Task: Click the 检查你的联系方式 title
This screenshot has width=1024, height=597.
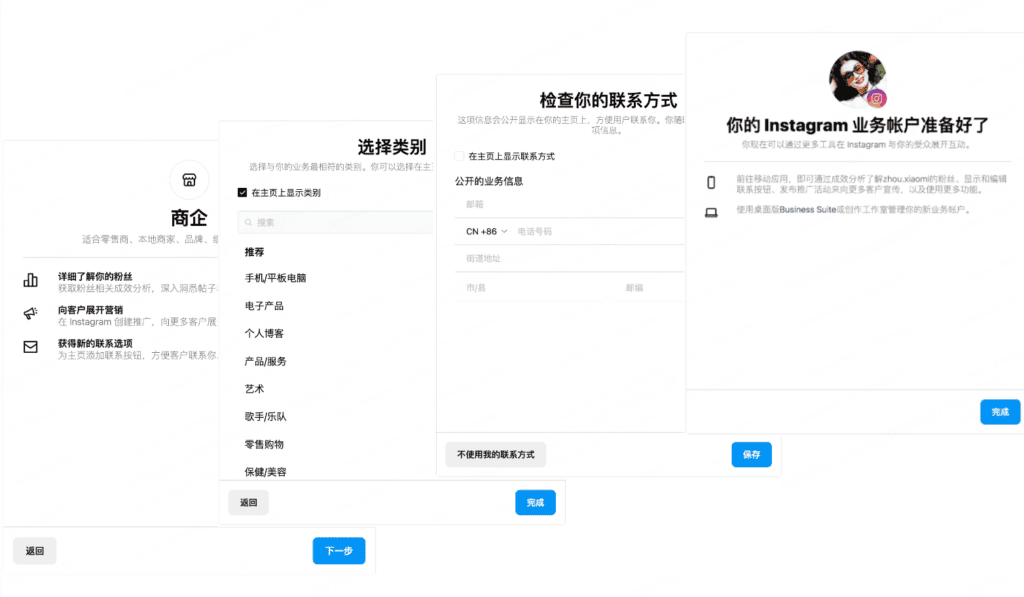Action: tap(609, 101)
